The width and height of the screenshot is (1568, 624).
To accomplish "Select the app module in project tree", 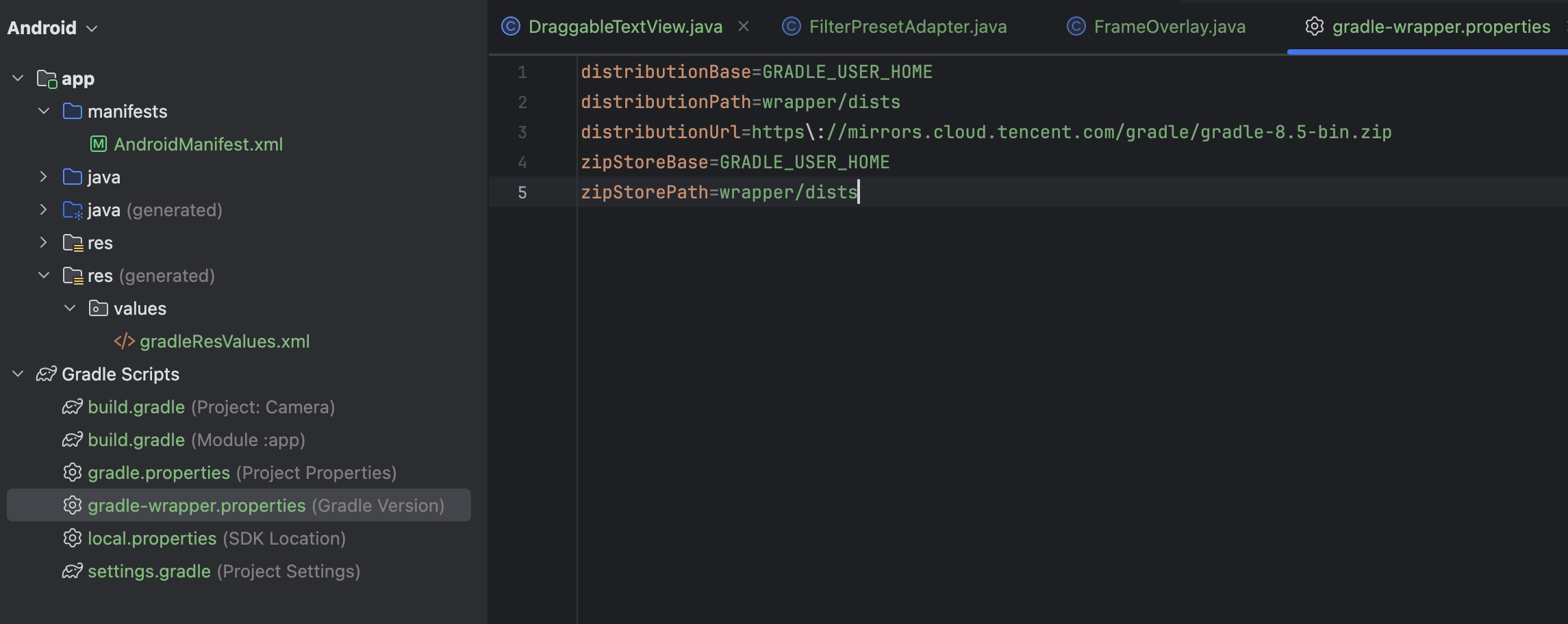I will point(78,79).
